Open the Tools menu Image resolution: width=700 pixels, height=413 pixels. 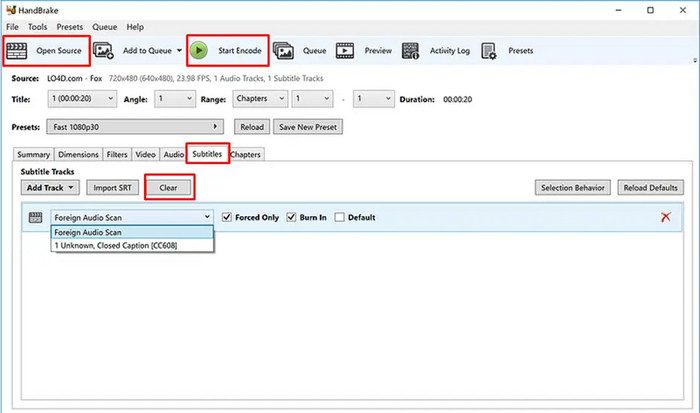(x=37, y=27)
